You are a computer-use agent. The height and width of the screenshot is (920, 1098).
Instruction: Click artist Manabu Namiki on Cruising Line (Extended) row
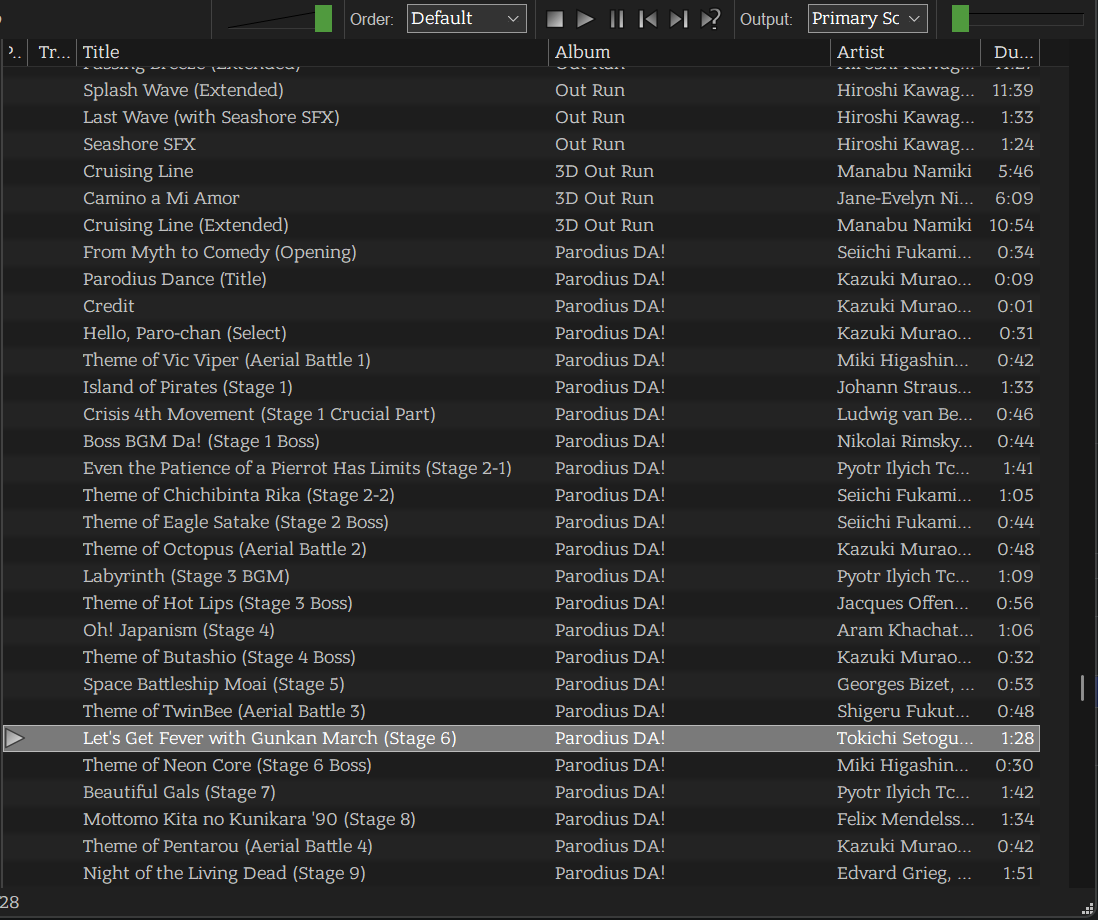tap(904, 225)
